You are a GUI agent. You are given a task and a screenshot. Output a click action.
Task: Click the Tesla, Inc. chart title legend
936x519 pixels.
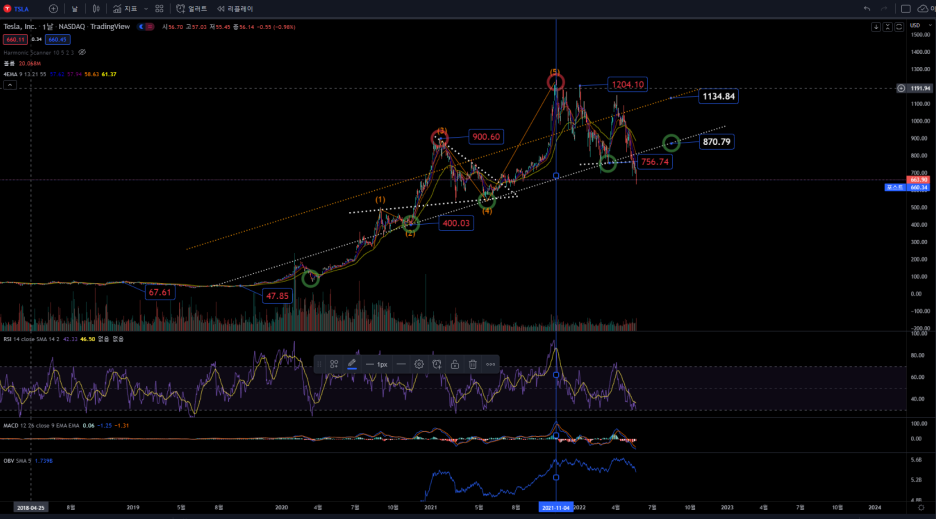[x=66, y=27]
